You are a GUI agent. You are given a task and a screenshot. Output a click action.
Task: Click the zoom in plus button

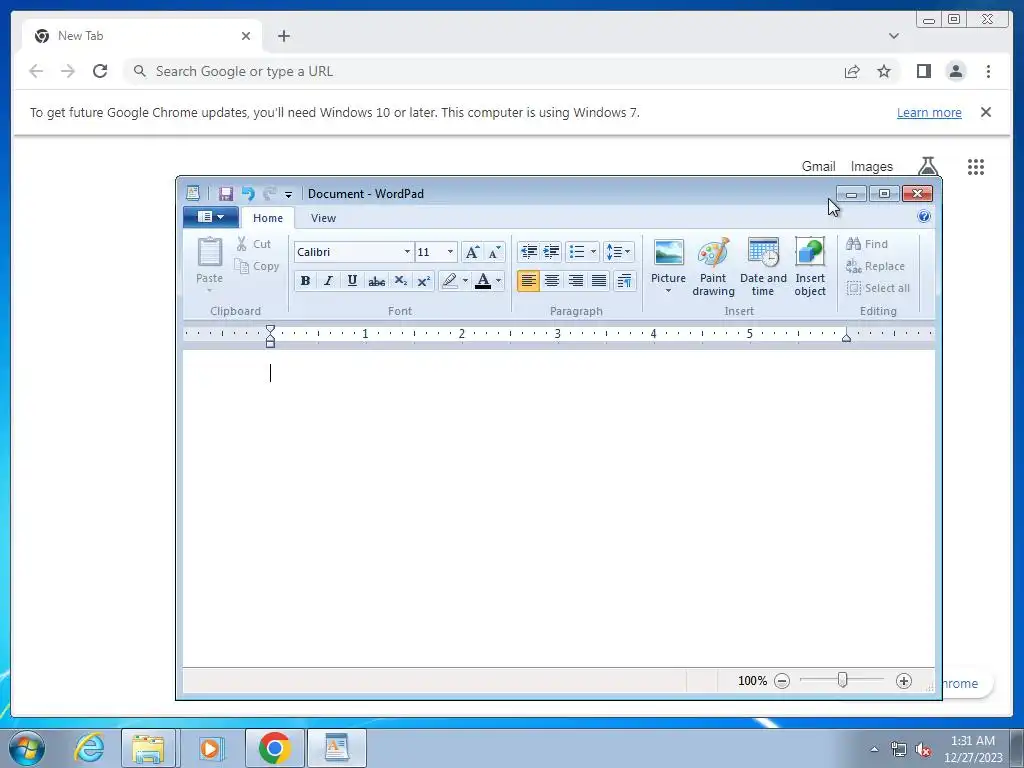coord(904,681)
